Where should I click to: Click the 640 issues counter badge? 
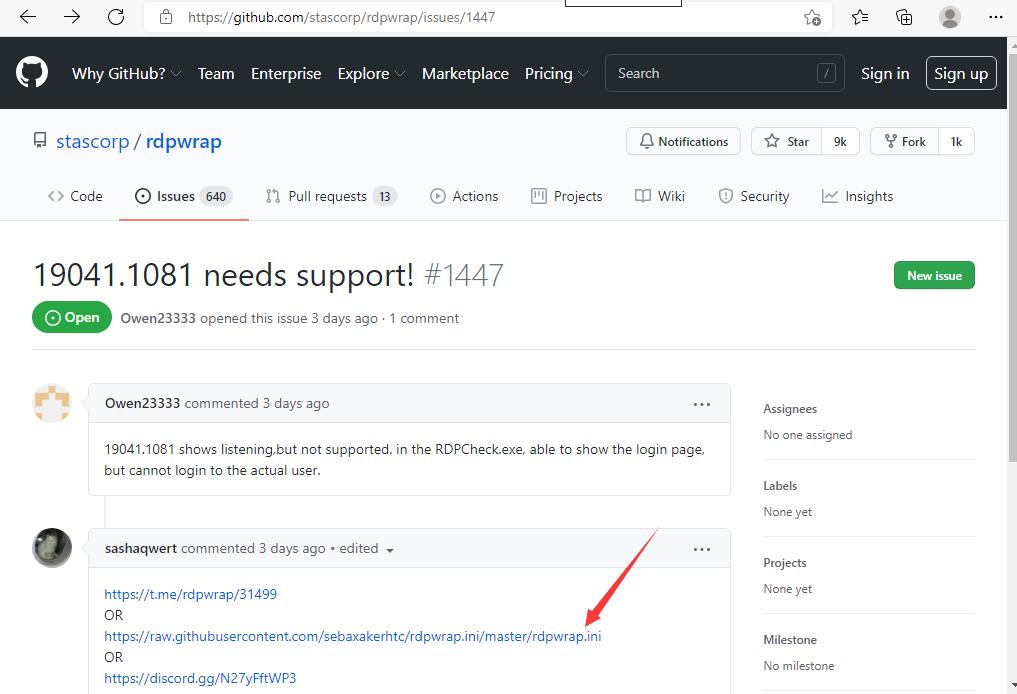click(216, 197)
